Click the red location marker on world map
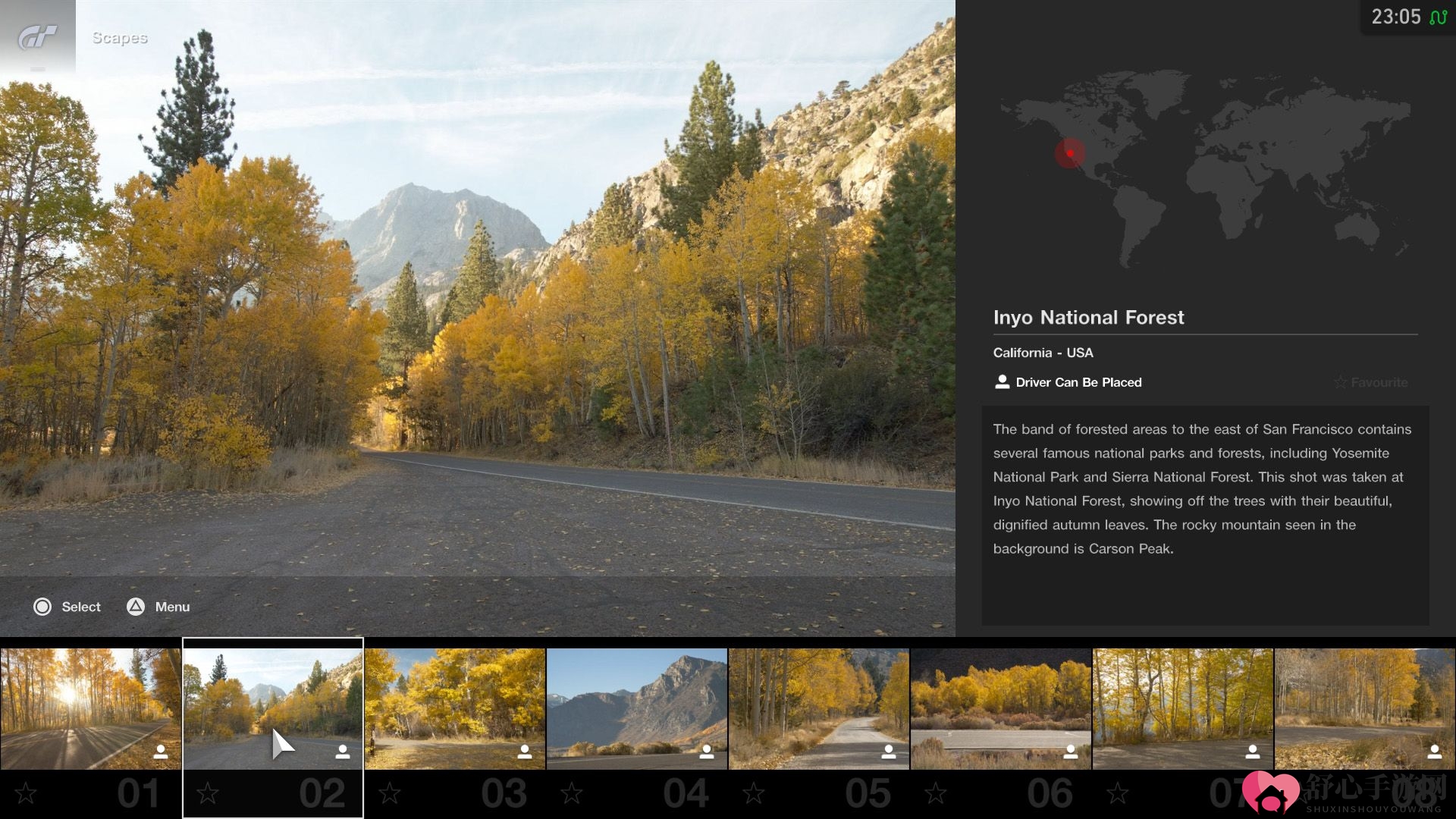1456x819 pixels. (x=1070, y=153)
